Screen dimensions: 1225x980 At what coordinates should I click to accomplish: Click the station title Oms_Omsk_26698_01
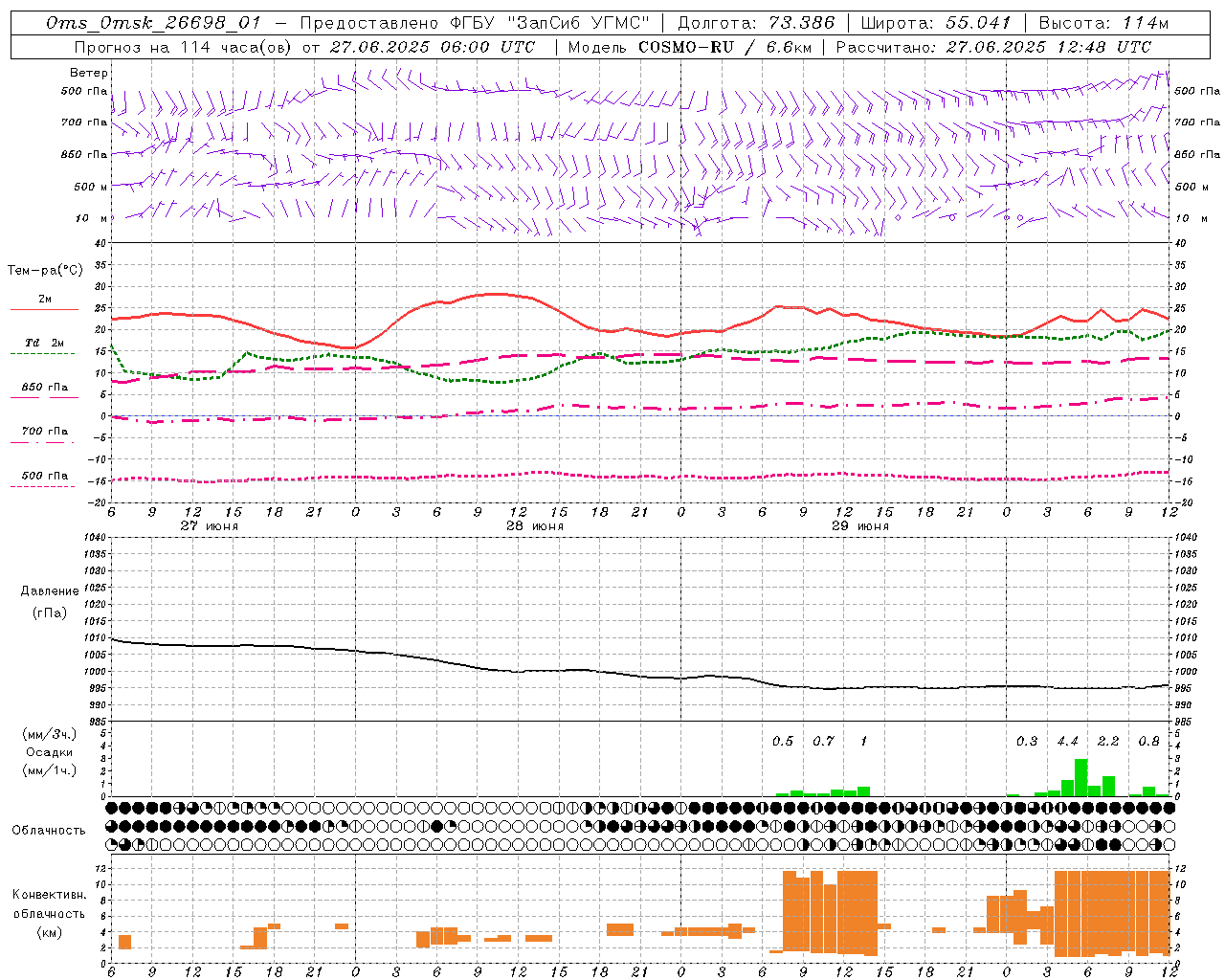coord(153,23)
